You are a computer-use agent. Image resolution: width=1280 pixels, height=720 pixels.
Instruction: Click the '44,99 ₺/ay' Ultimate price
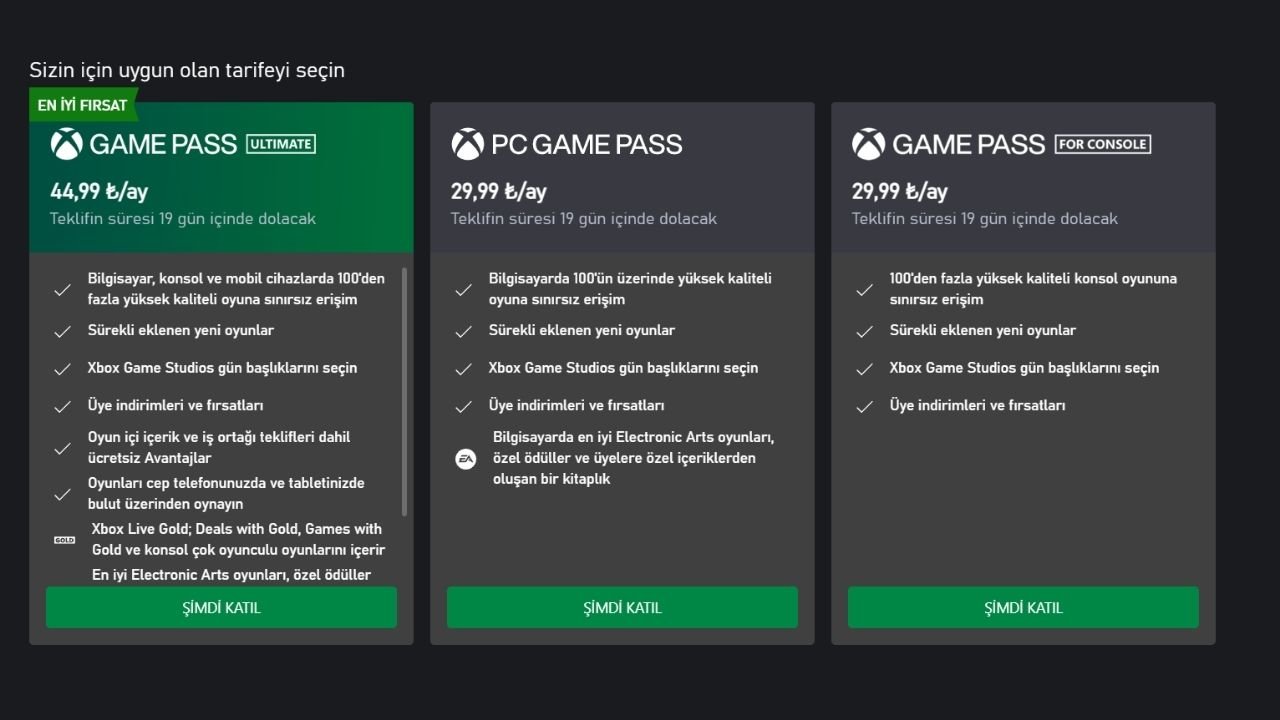[x=99, y=191]
